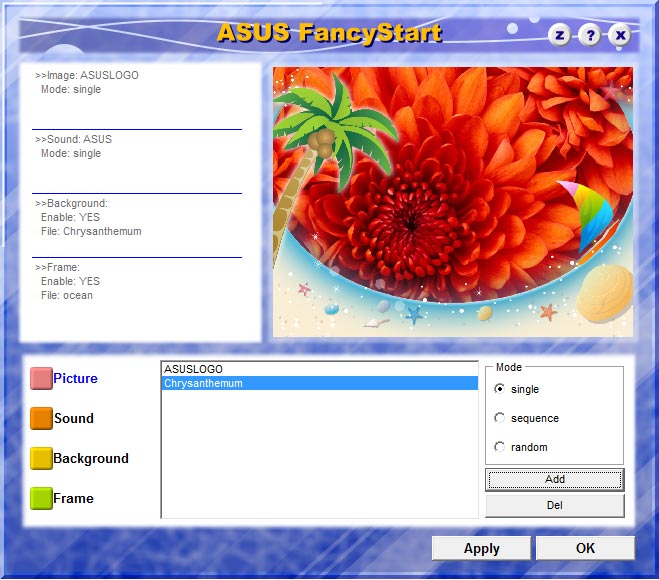
Task: Click the pink Picture icon square
Action: [41, 378]
